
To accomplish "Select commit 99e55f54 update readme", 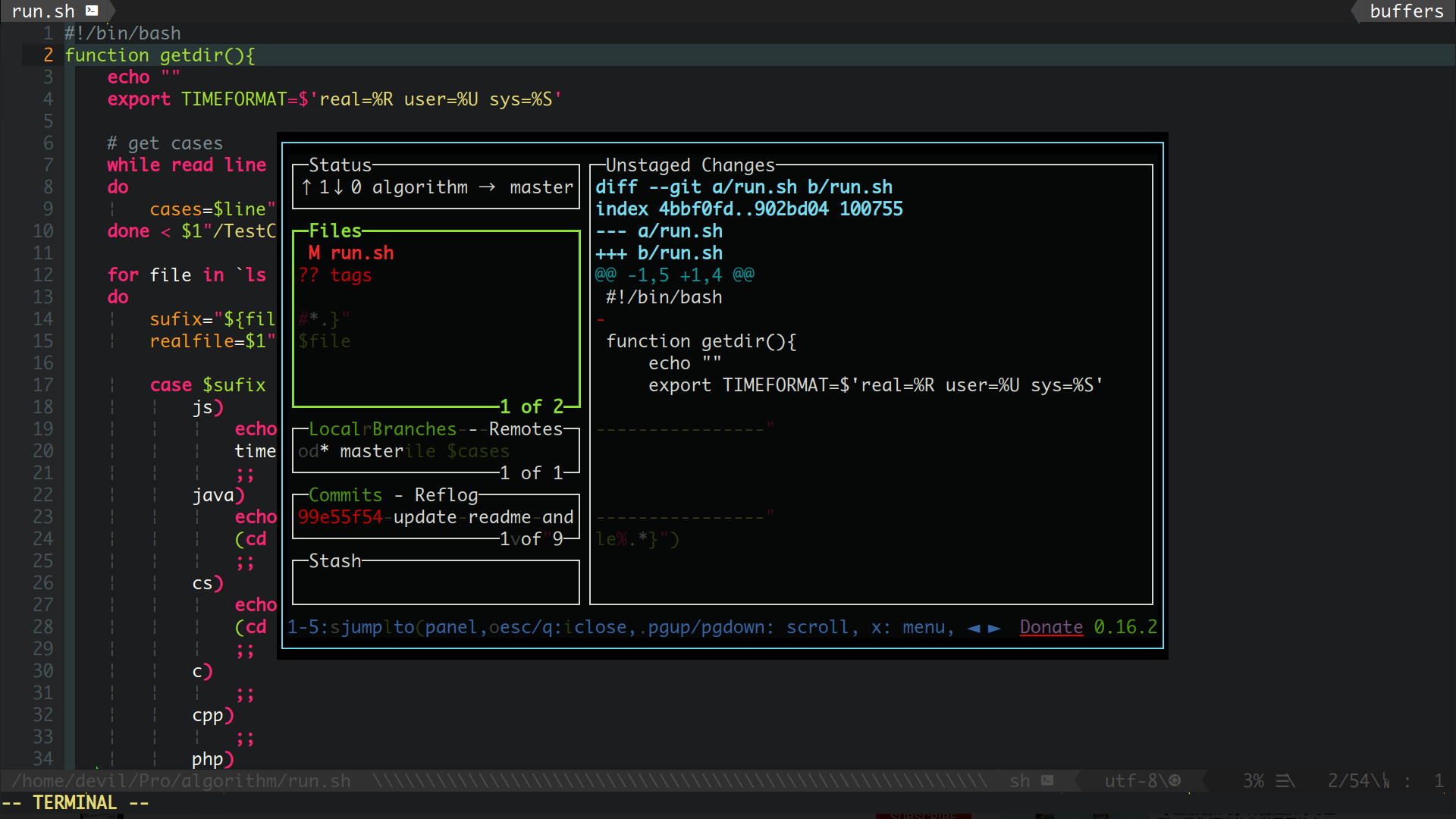I will 435,517.
